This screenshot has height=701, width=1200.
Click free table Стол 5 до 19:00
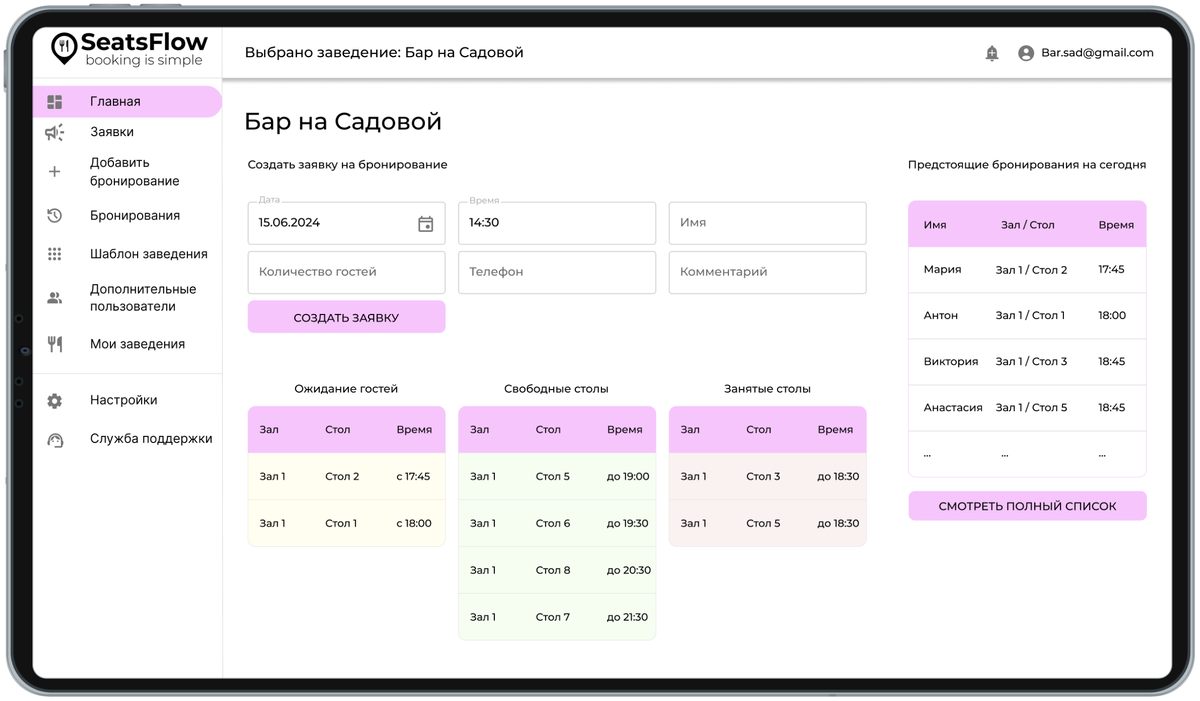pyautogui.click(x=557, y=477)
